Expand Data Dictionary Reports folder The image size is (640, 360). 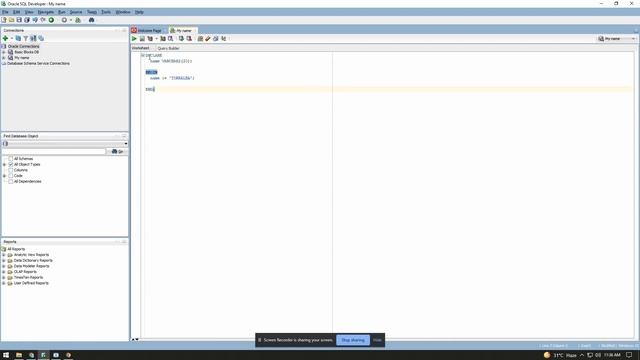point(4,260)
